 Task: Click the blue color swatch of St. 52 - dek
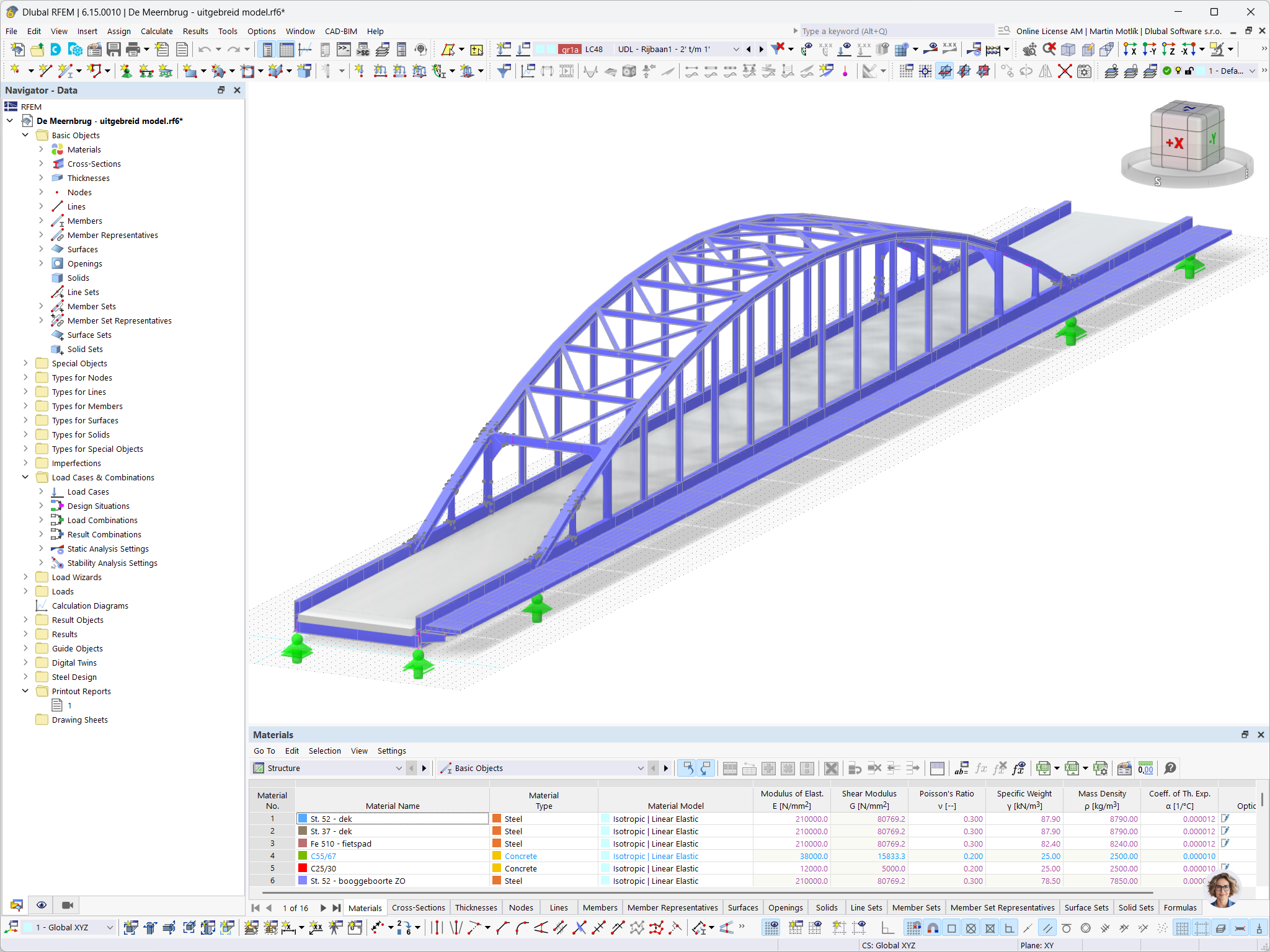tap(303, 819)
